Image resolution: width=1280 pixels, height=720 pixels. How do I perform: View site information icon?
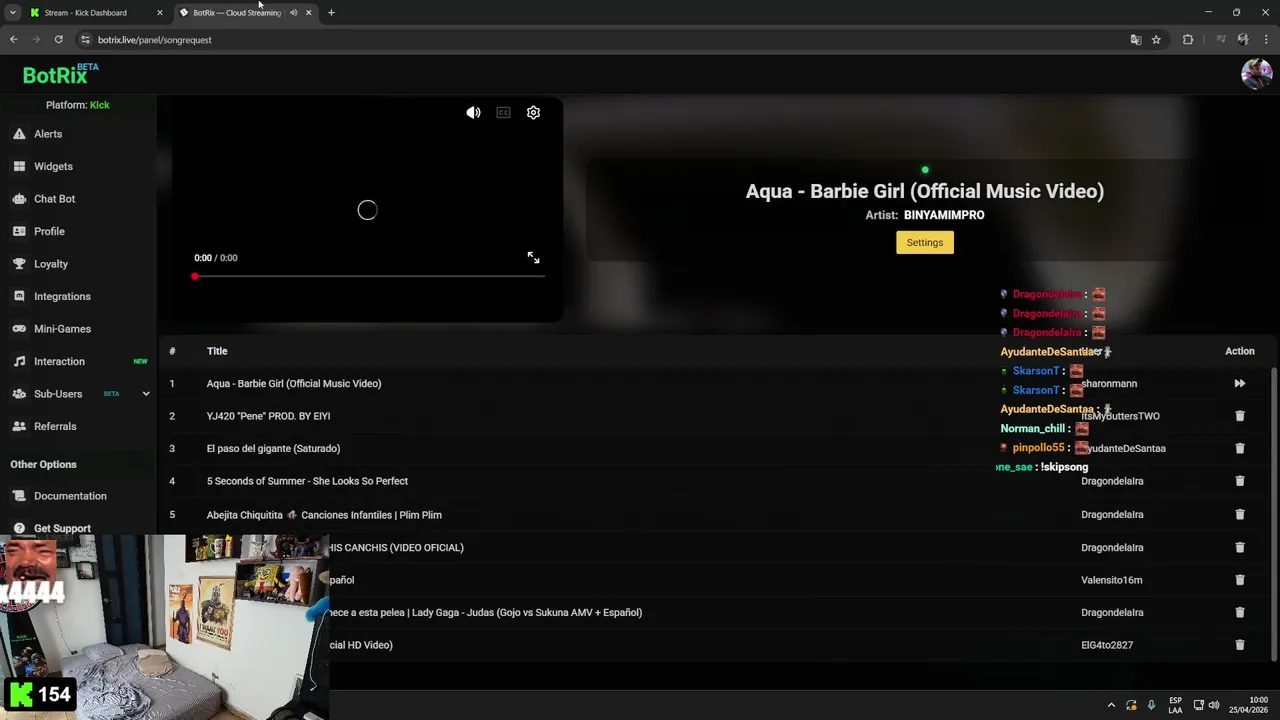(x=86, y=40)
